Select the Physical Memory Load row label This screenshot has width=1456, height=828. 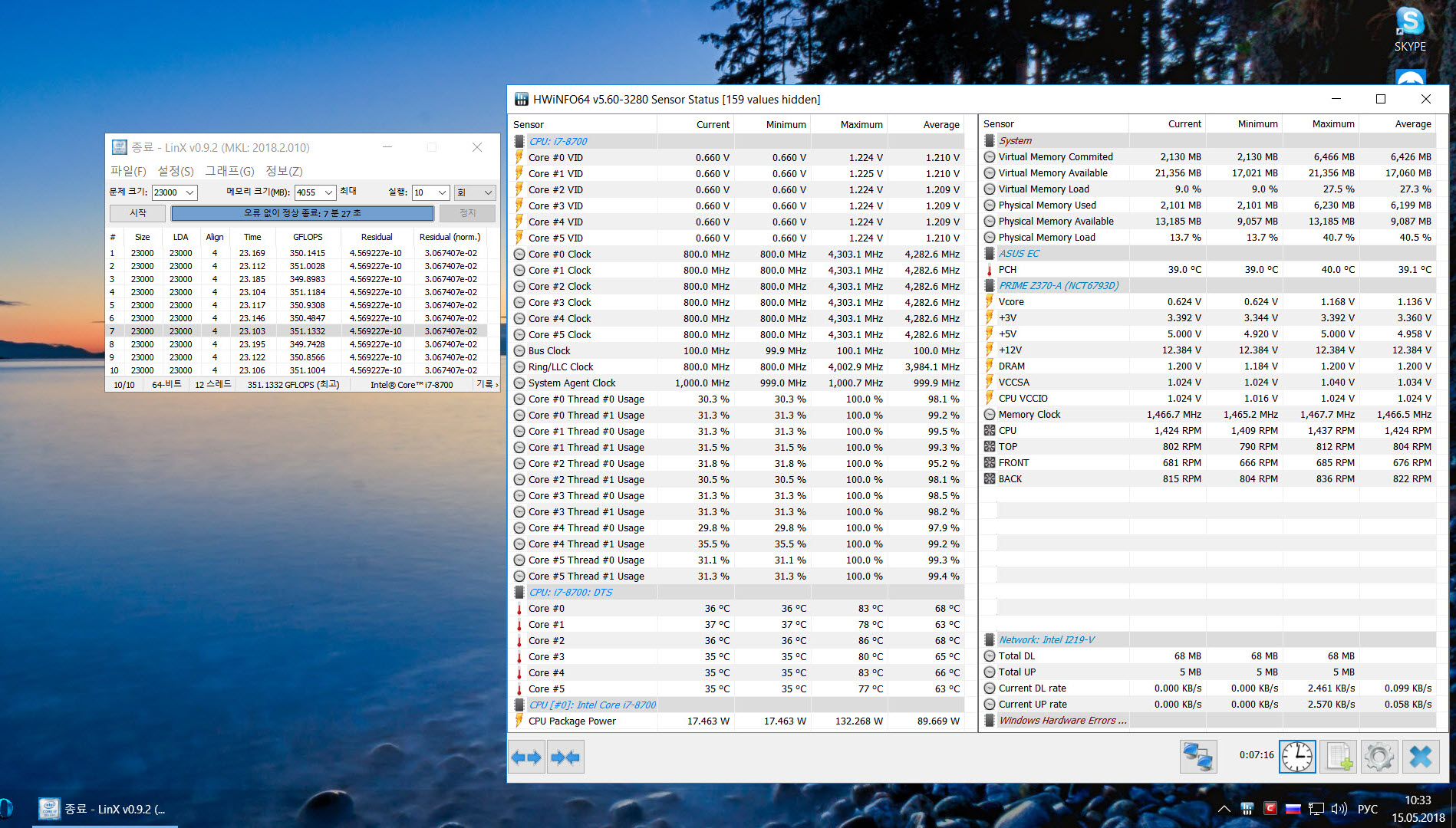click(1047, 237)
